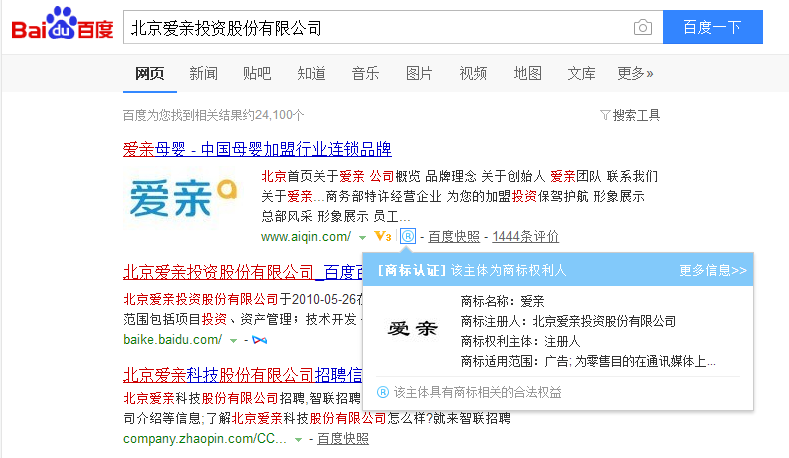Click the 商标适用范围 line in popup
The height and width of the screenshot is (458, 789).
coord(588,361)
